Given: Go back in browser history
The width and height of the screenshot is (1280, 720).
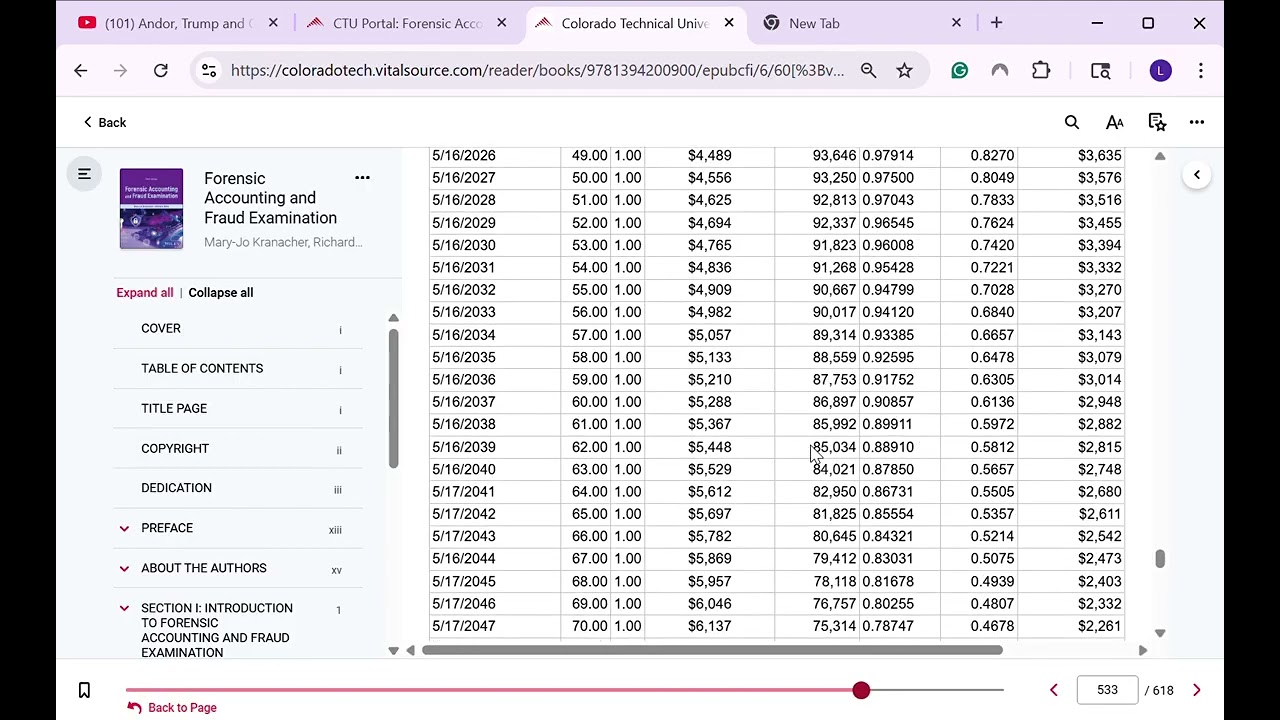Looking at the screenshot, I should 81,70.
